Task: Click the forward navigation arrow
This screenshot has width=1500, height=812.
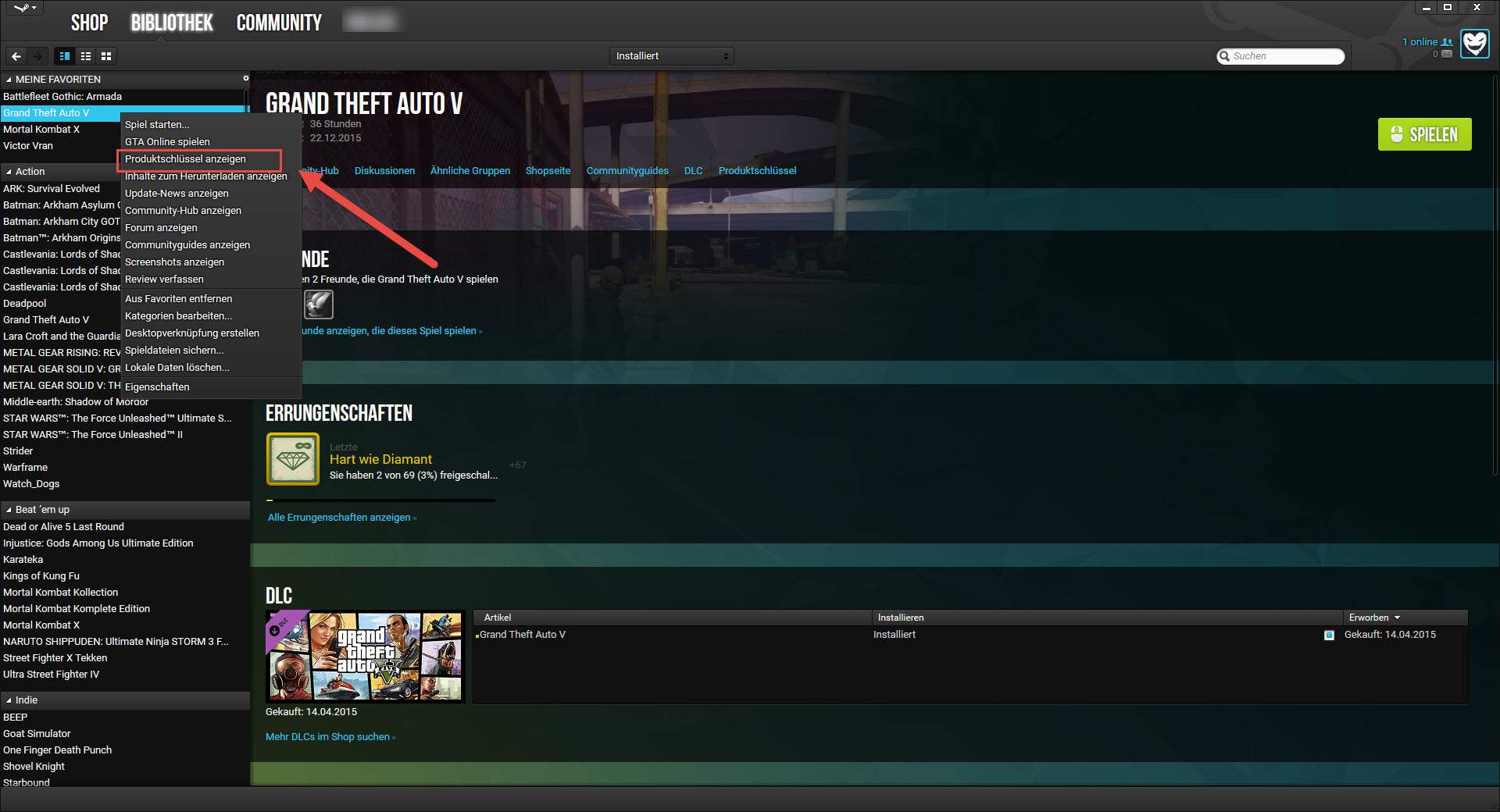Action: [x=37, y=56]
